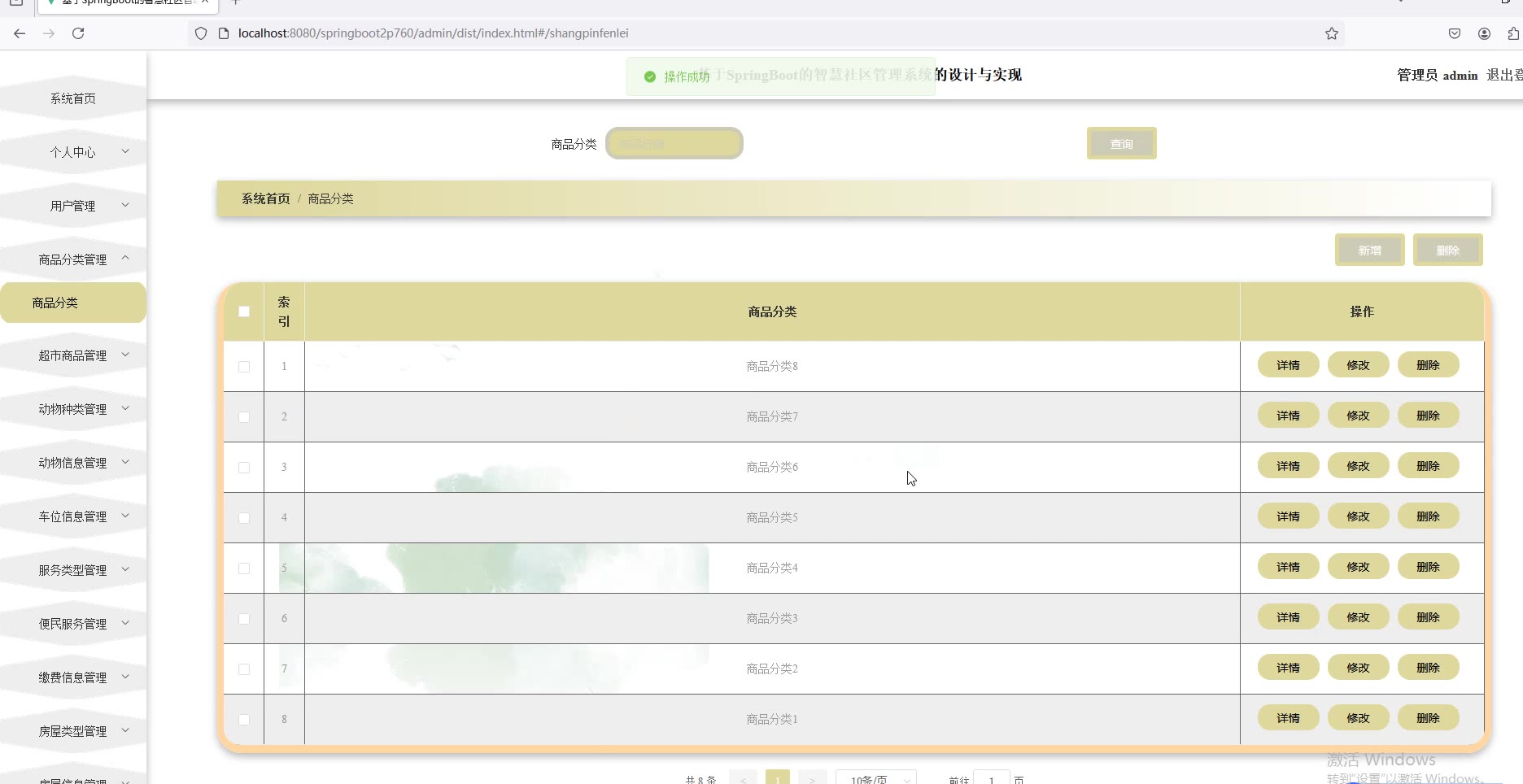The height and width of the screenshot is (784, 1523).
Task: Click the 查询 search button
Action: click(1121, 144)
